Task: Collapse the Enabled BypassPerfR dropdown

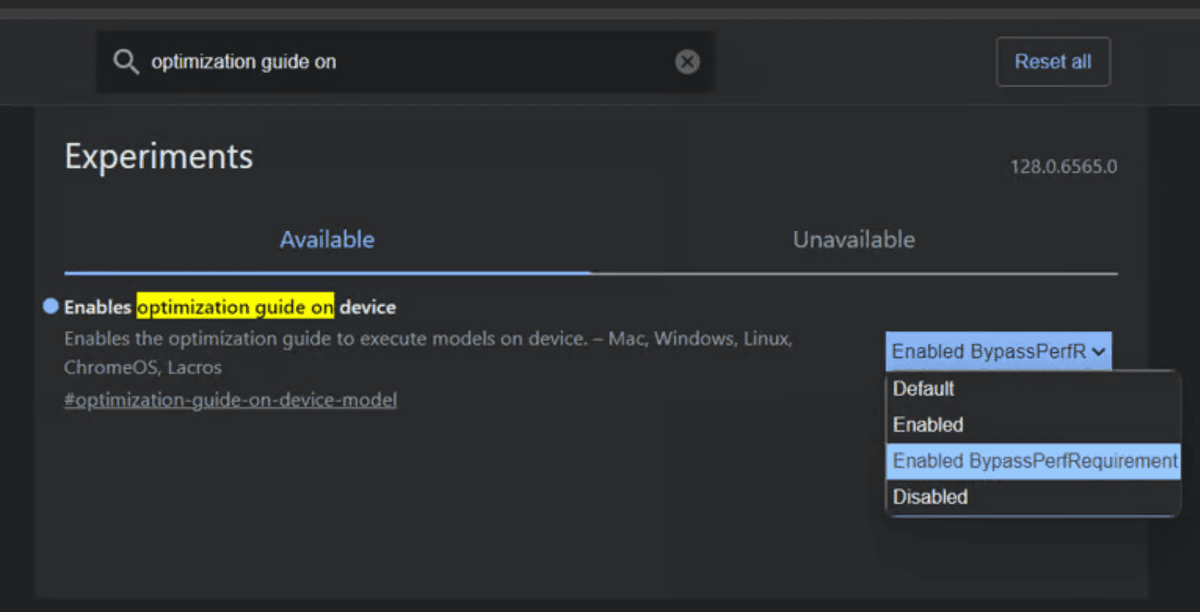Action: (x=998, y=351)
